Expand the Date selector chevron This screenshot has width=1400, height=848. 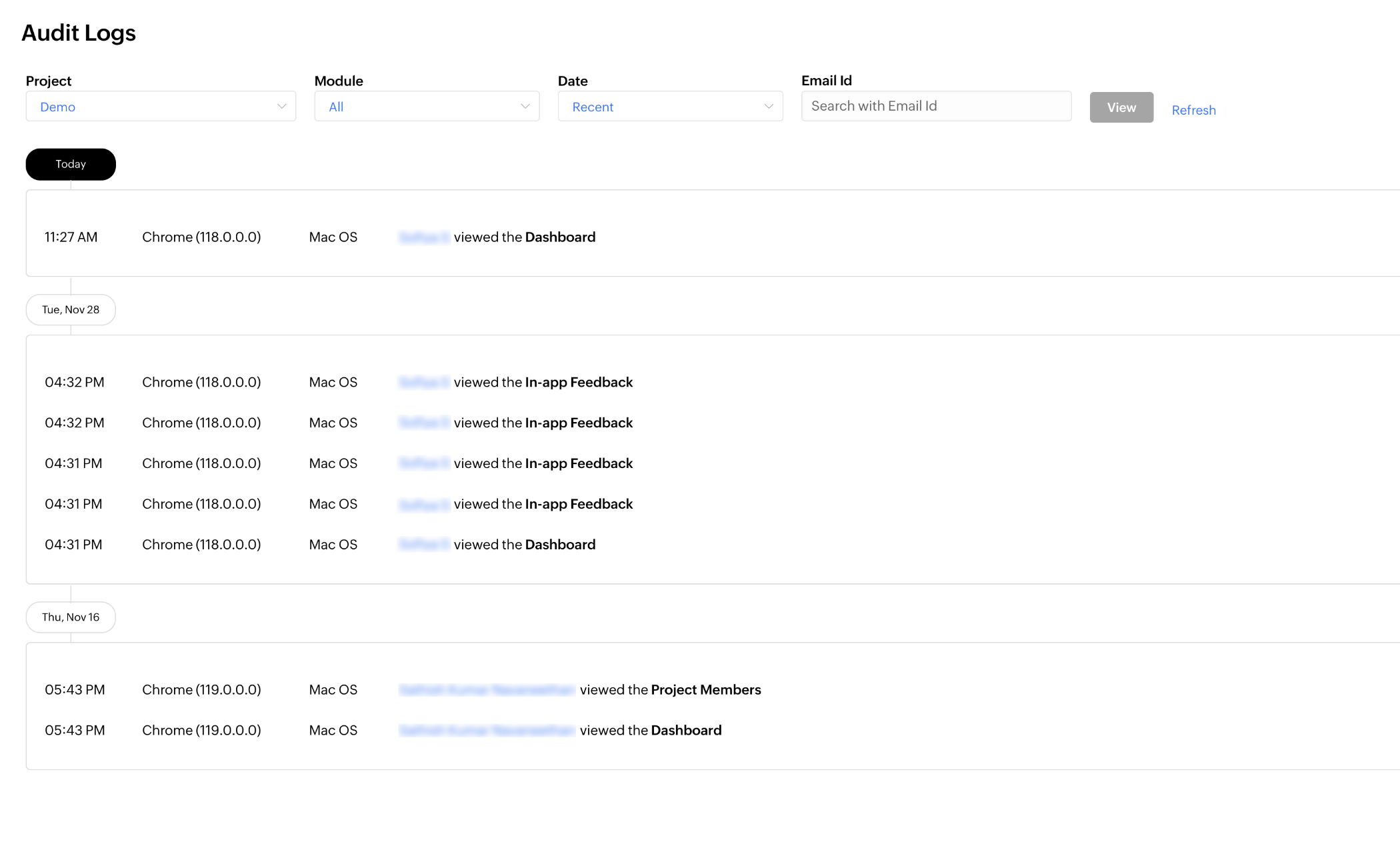[768, 106]
